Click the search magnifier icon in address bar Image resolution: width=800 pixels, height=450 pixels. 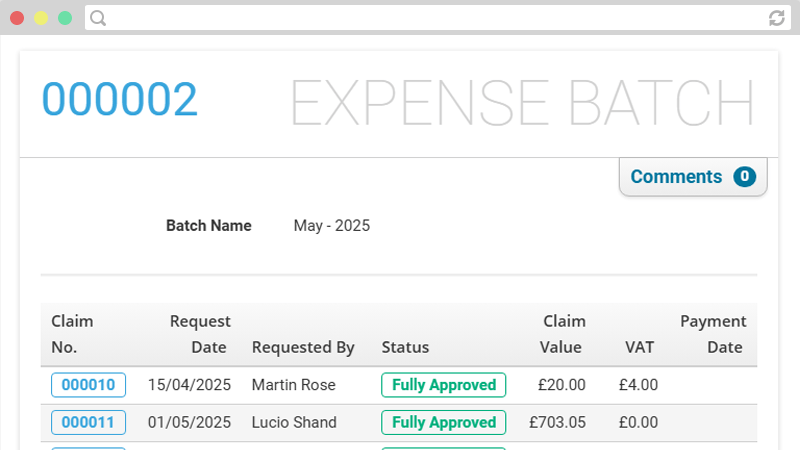pos(98,18)
